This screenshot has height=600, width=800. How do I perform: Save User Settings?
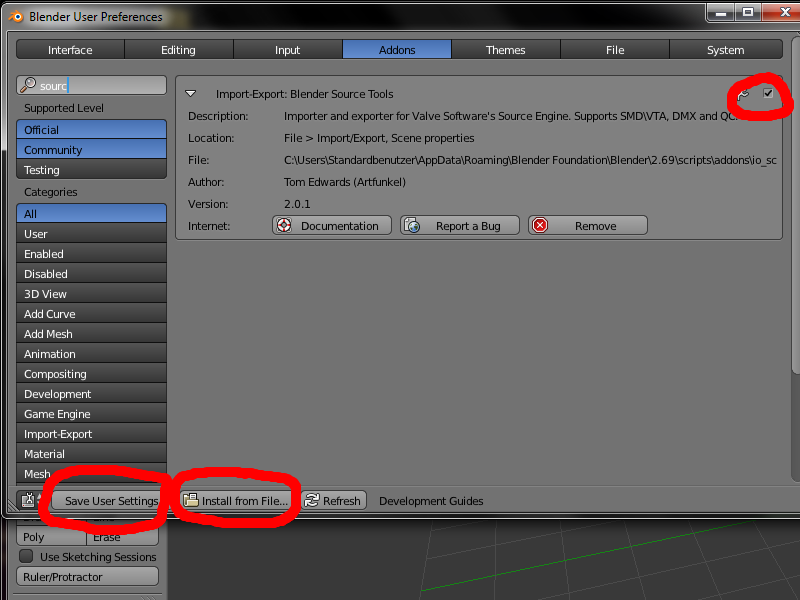click(x=106, y=501)
